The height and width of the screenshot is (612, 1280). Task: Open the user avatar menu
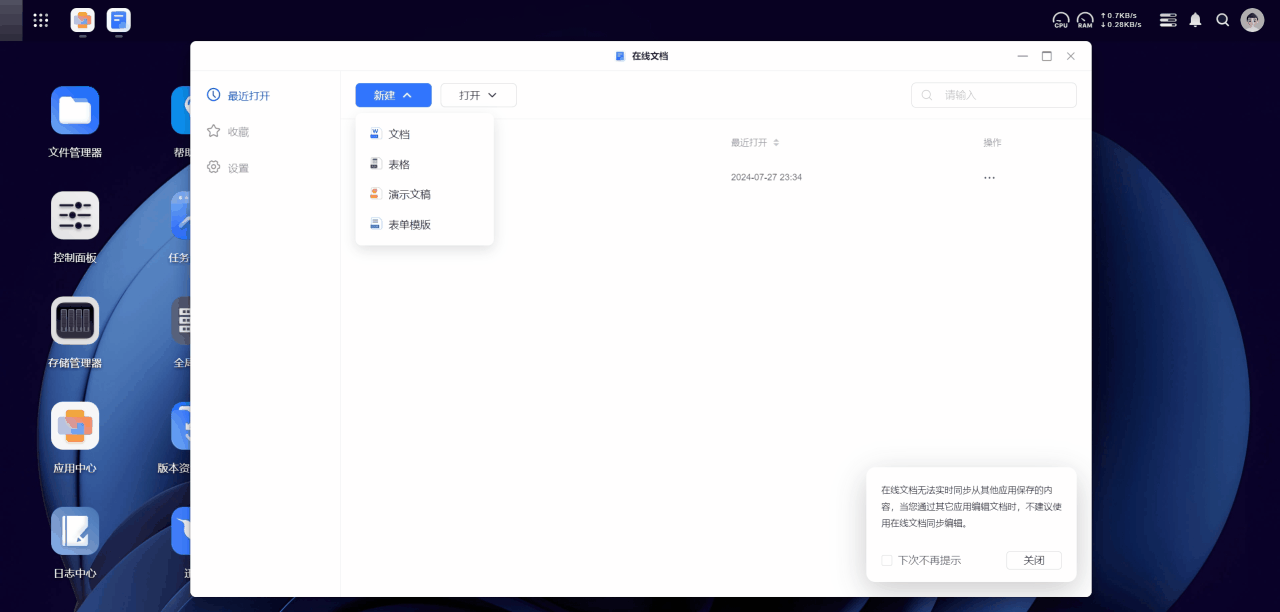(1252, 20)
